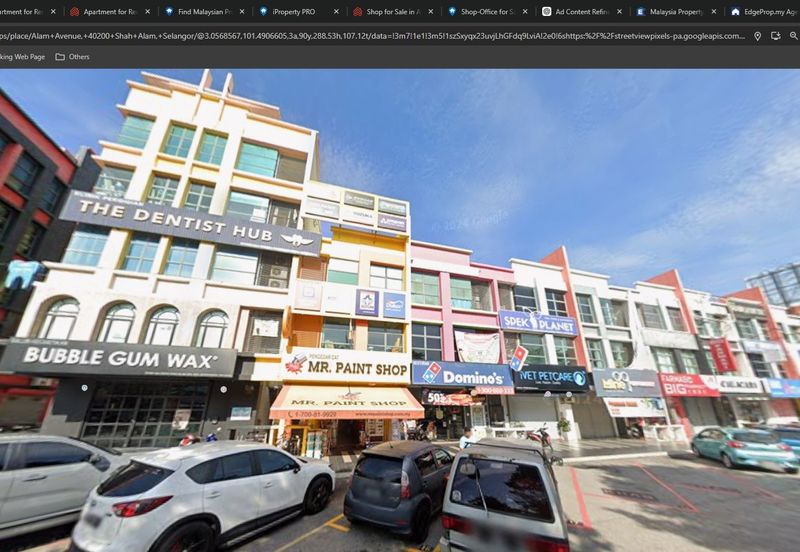Go to the Ad Content Refin... tab
Viewport: 800px width, 552px height.
coord(578,12)
